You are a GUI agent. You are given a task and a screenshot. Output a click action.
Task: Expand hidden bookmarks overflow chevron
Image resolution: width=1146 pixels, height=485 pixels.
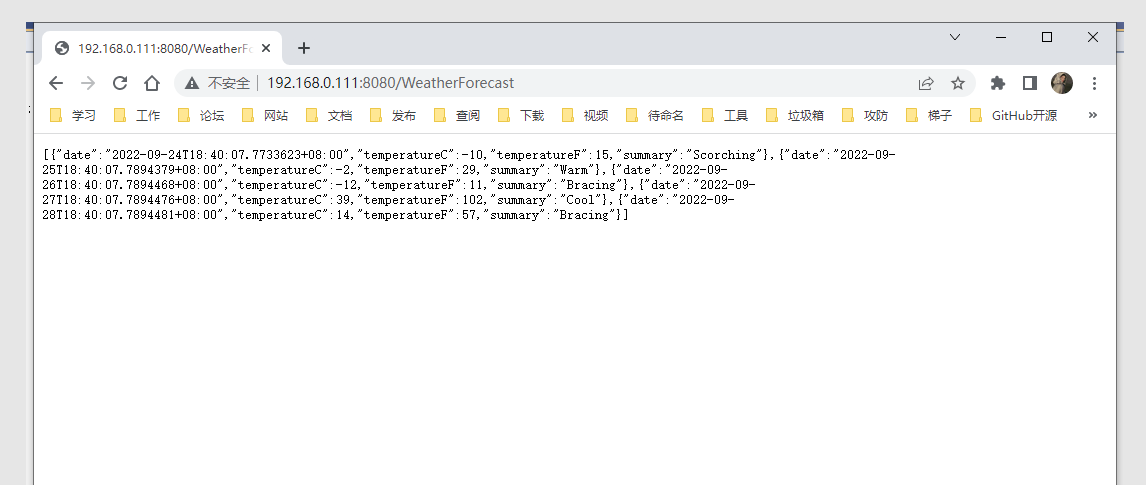(1093, 115)
